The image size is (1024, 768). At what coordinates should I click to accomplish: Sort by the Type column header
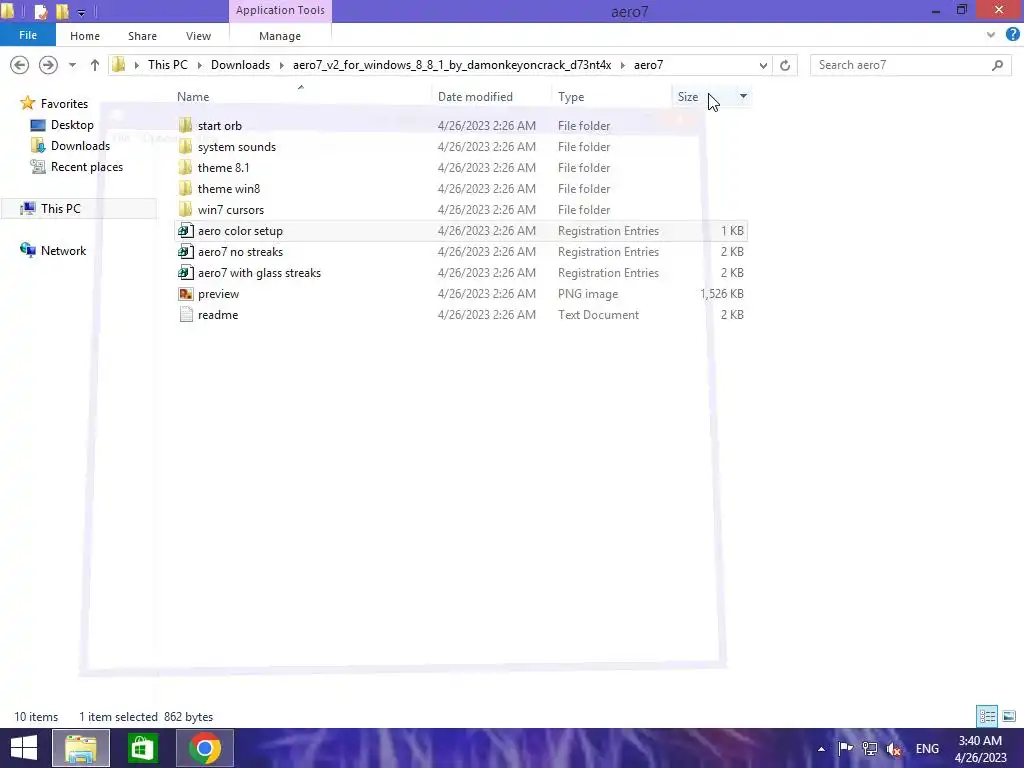pyautogui.click(x=571, y=97)
